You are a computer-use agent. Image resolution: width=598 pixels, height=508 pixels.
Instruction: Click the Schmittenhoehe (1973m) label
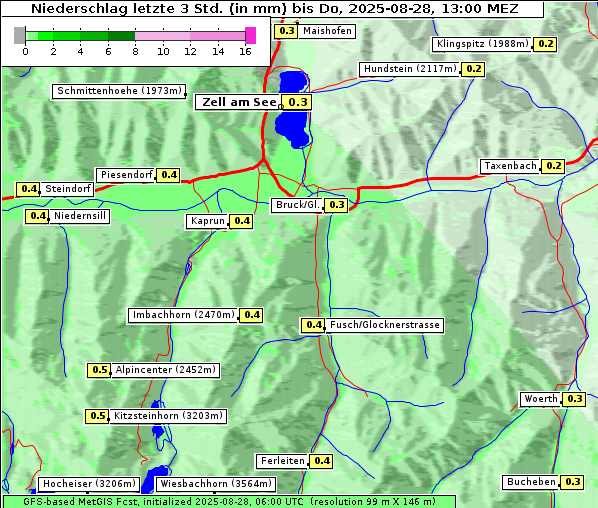[x=119, y=91]
